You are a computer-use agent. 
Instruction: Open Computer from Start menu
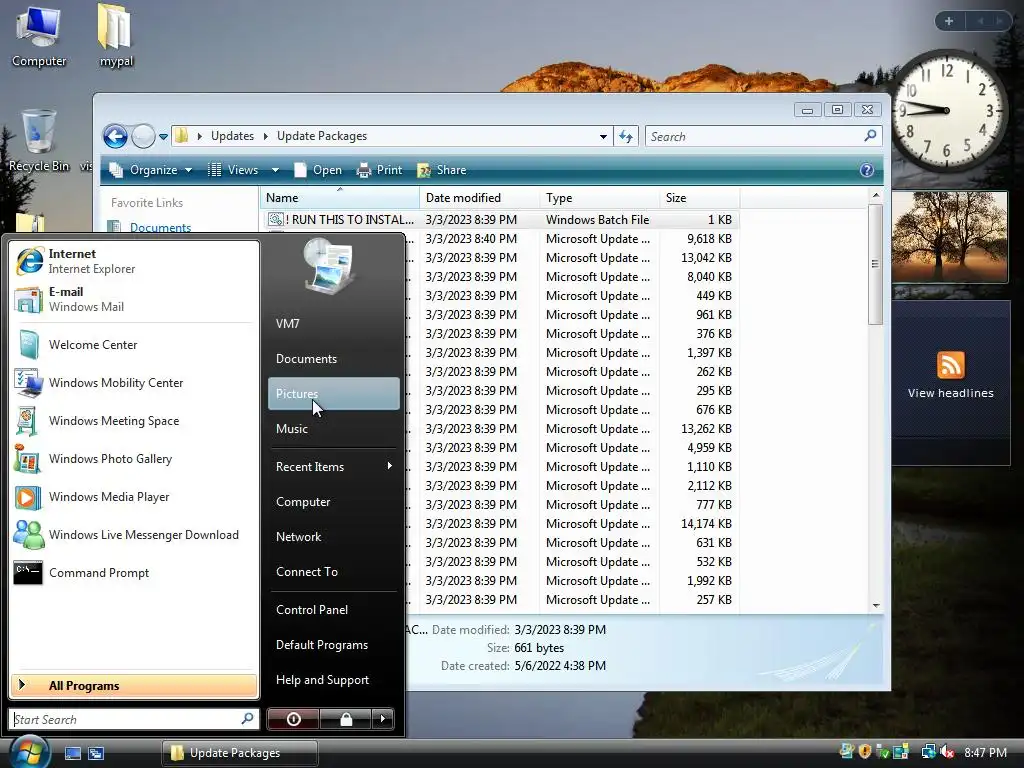(x=334, y=502)
